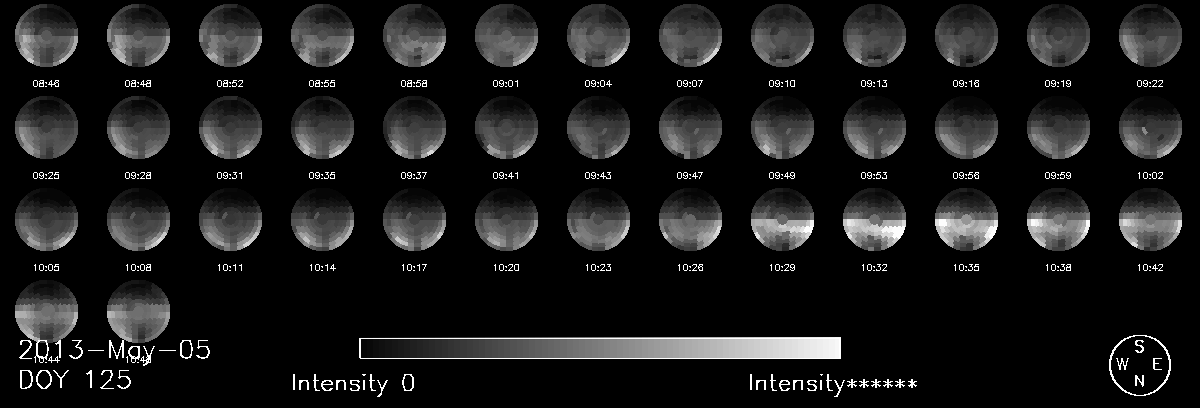Screen dimensions: 1200x408
Task: Pick the 09:01 image frame
Action: (x=507, y=36)
